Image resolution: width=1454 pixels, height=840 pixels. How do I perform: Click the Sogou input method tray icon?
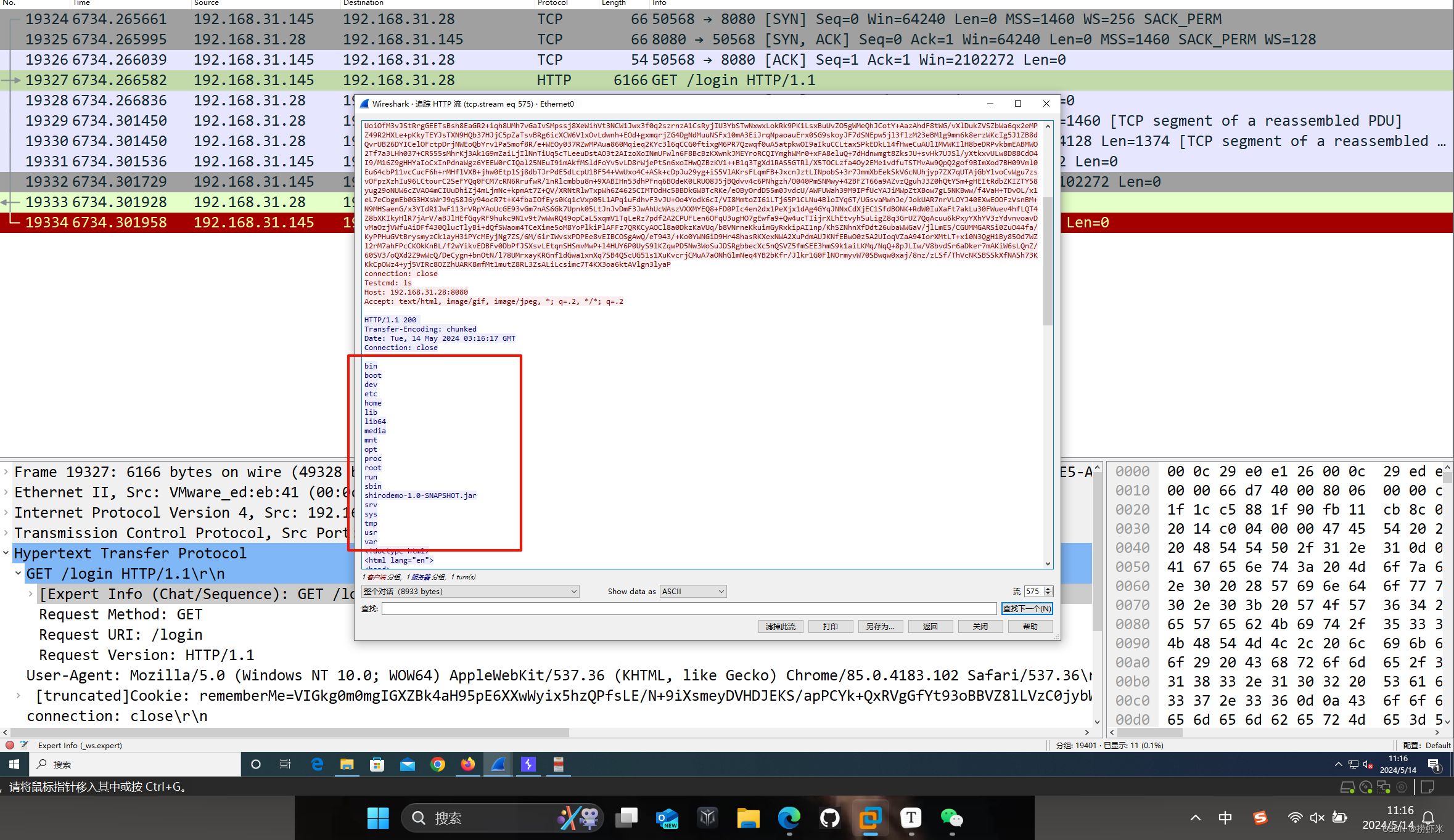(x=1260, y=818)
